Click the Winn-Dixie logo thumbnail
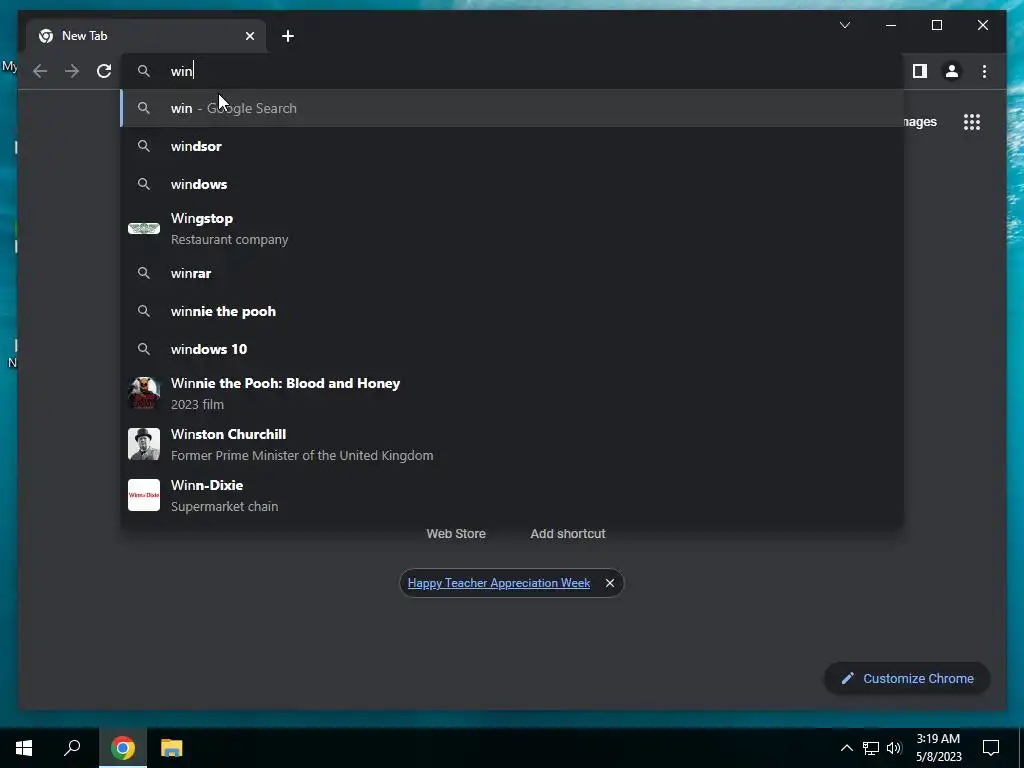 (x=144, y=495)
